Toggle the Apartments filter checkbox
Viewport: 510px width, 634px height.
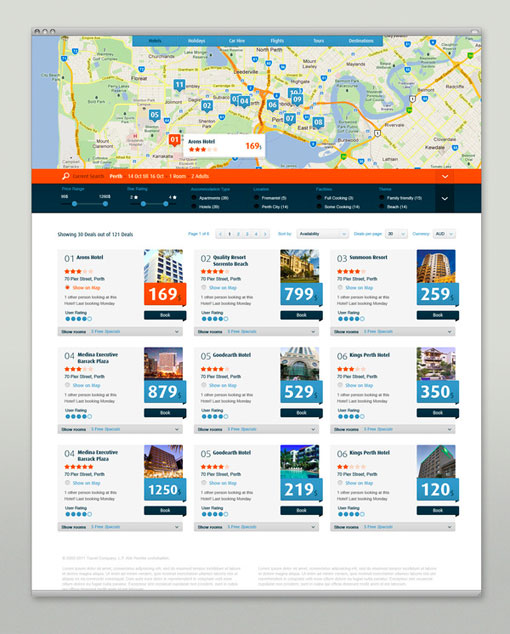pyautogui.click(x=194, y=198)
